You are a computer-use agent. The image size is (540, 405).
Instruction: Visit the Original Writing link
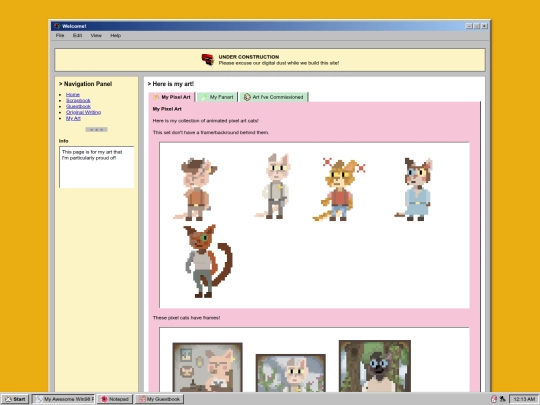[x=83, y=112]
